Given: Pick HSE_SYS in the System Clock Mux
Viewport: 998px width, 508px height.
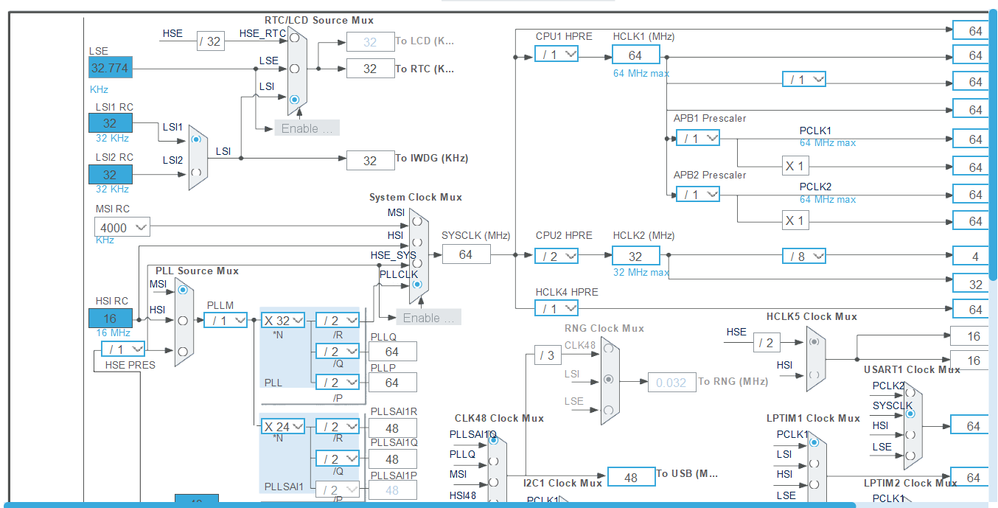Looking at the screenshot, I should click(x=417, y=262).
